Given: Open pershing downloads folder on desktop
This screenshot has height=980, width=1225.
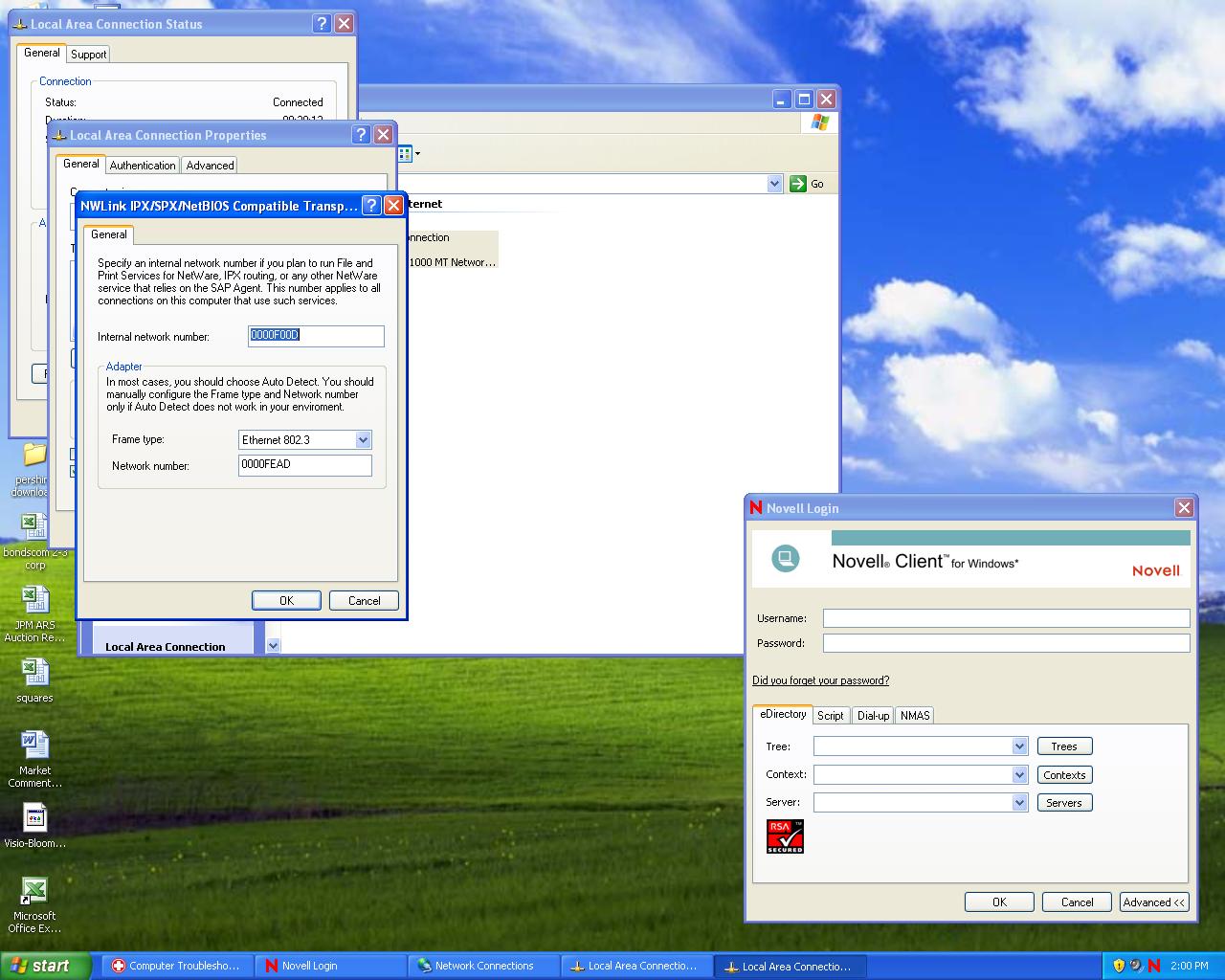Looking at the screenshot, I should [x=33, y=469].
